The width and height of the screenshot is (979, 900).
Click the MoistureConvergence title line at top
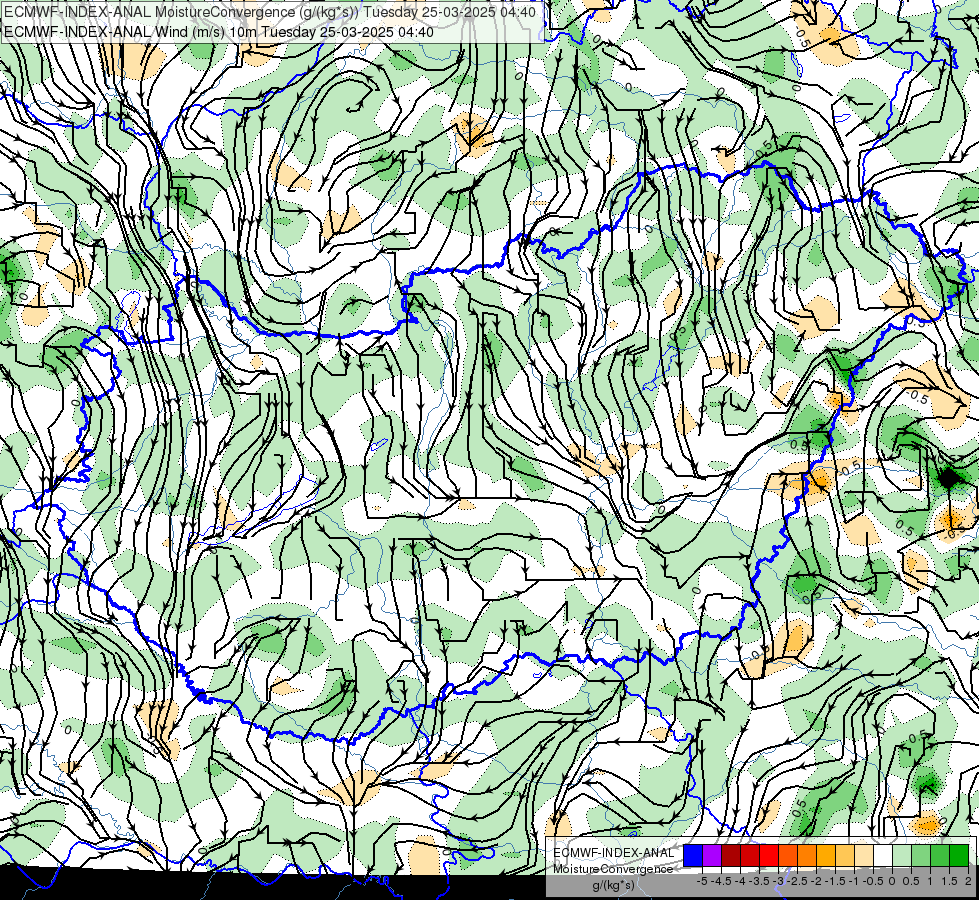tap(270, 12)
